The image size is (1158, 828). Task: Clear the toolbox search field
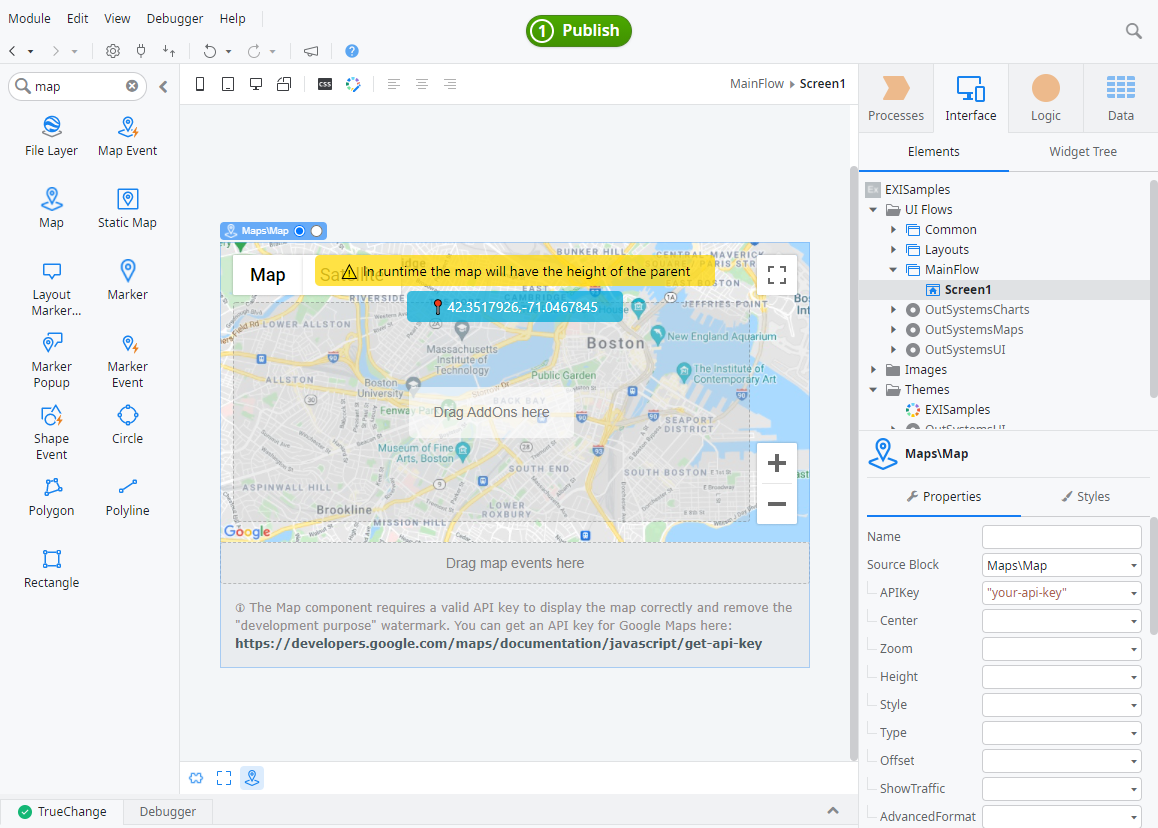coord(131,86)
